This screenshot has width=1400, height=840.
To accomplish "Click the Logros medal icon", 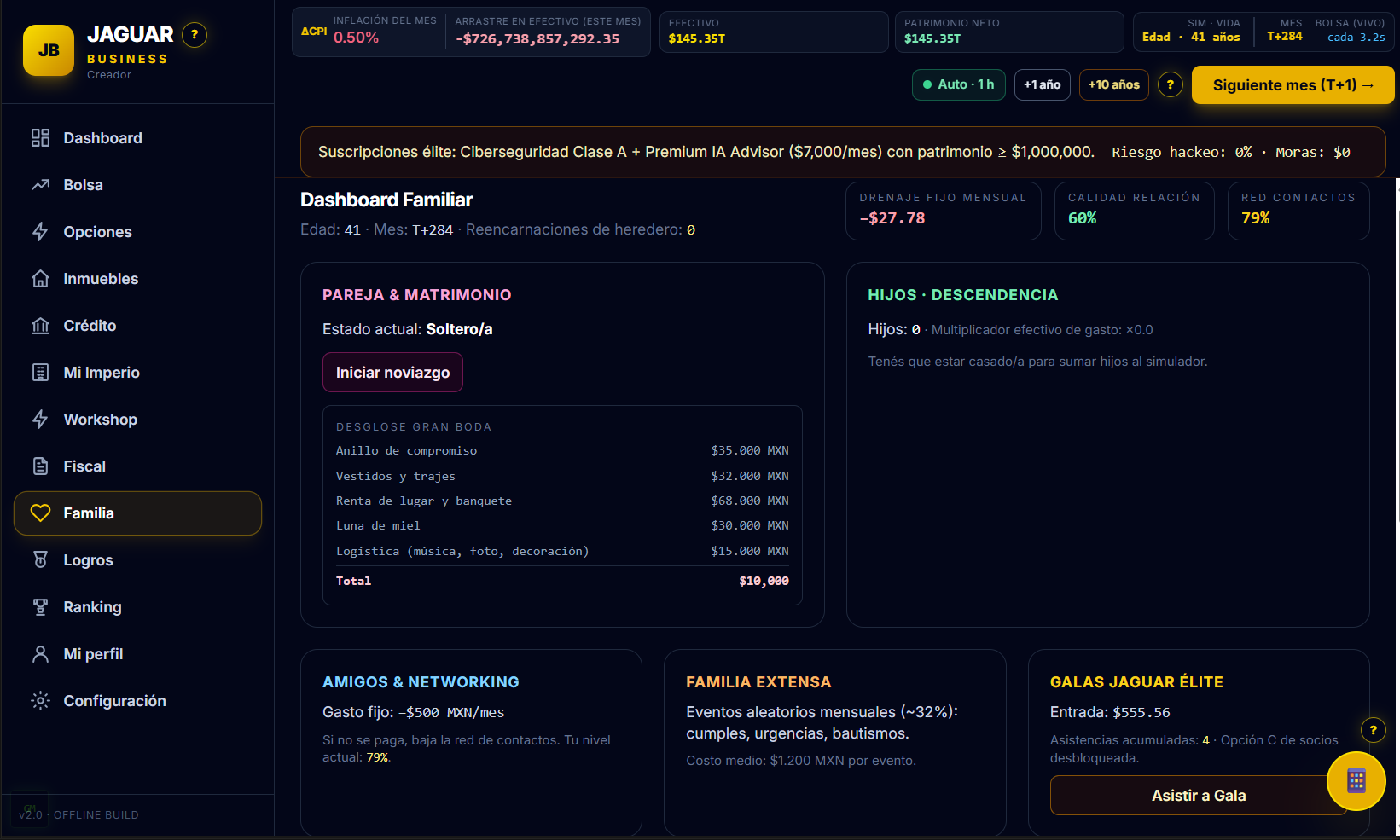I will (x=40, y=560).
